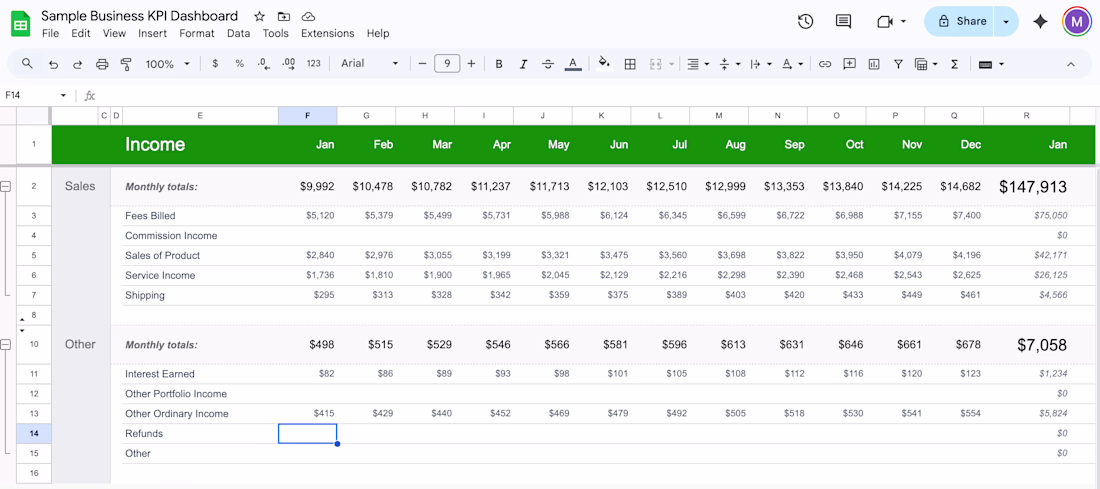Click the font size input field
The height and width of the screenshot is (489, 1100).
(x=446, y=64)
